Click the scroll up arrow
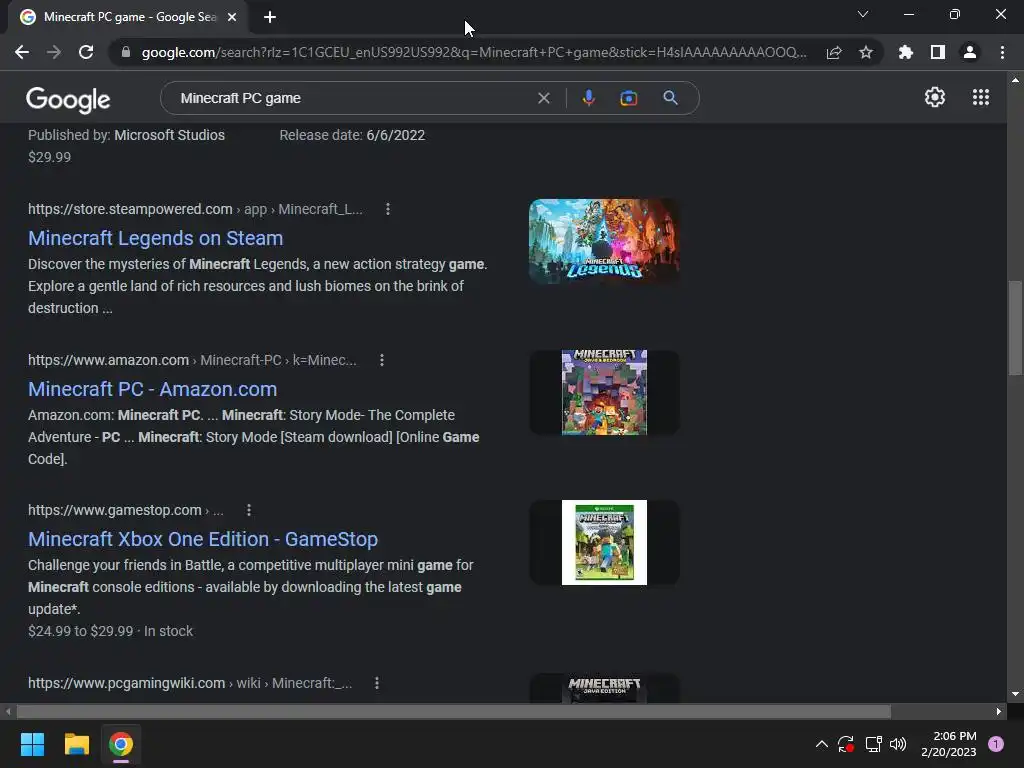 pos(1015,80)
